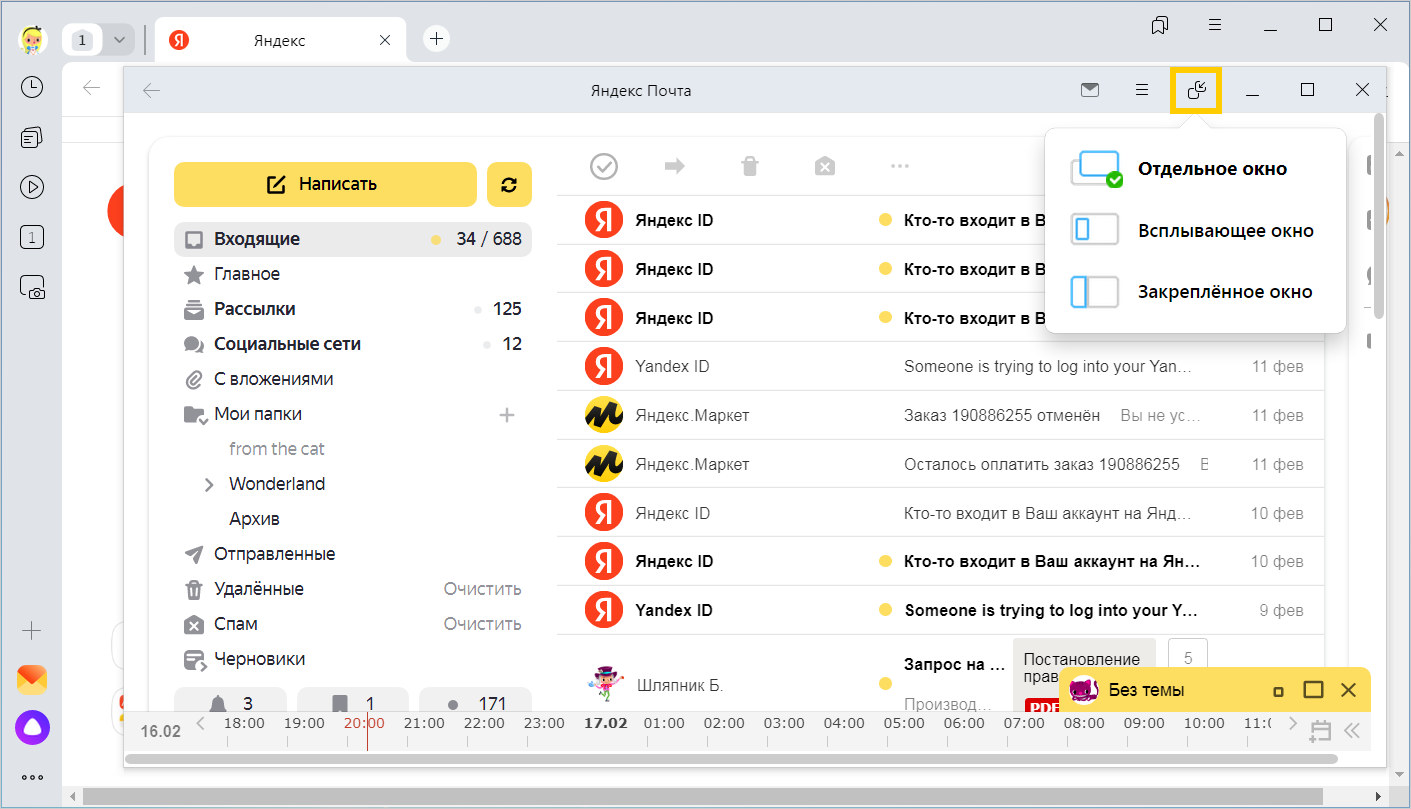Image resolution: width=1411 pixels, height=809 pixels.
Task: Mark as spam icon in mail toolbar
Action: (x=824, y=166)
